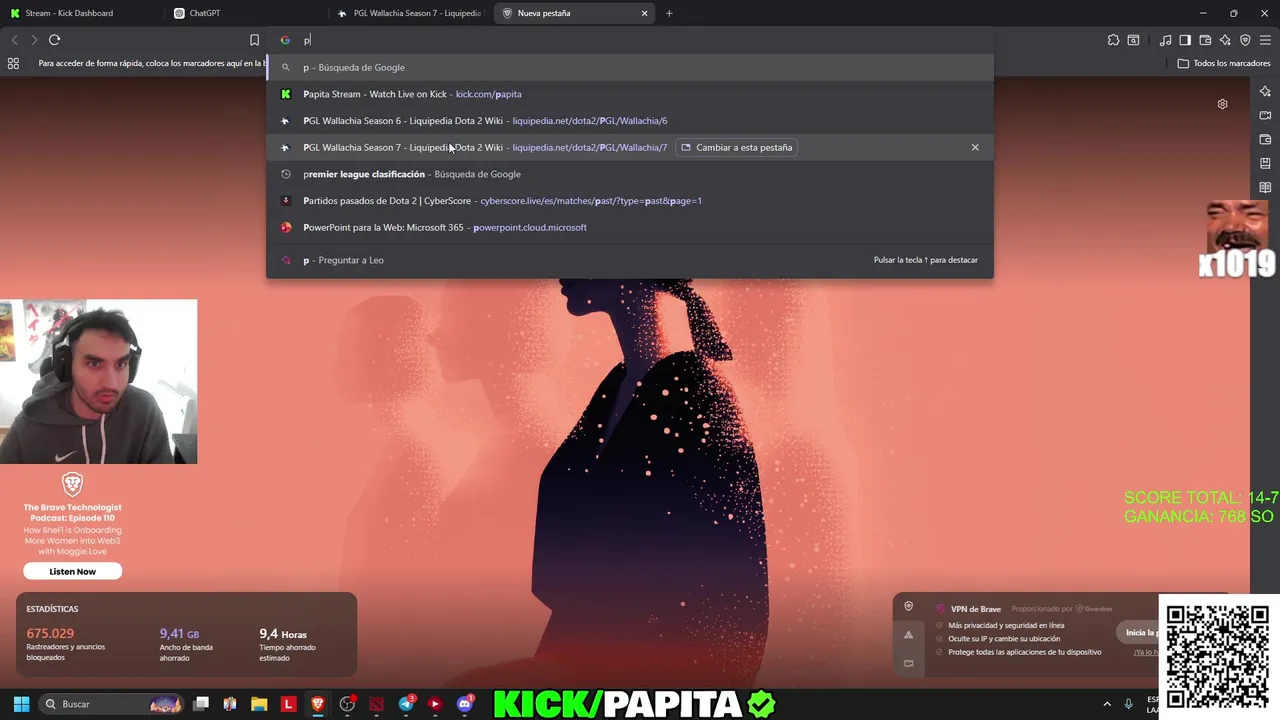Open the tab search icon in the toolbar

point(1133,40)
